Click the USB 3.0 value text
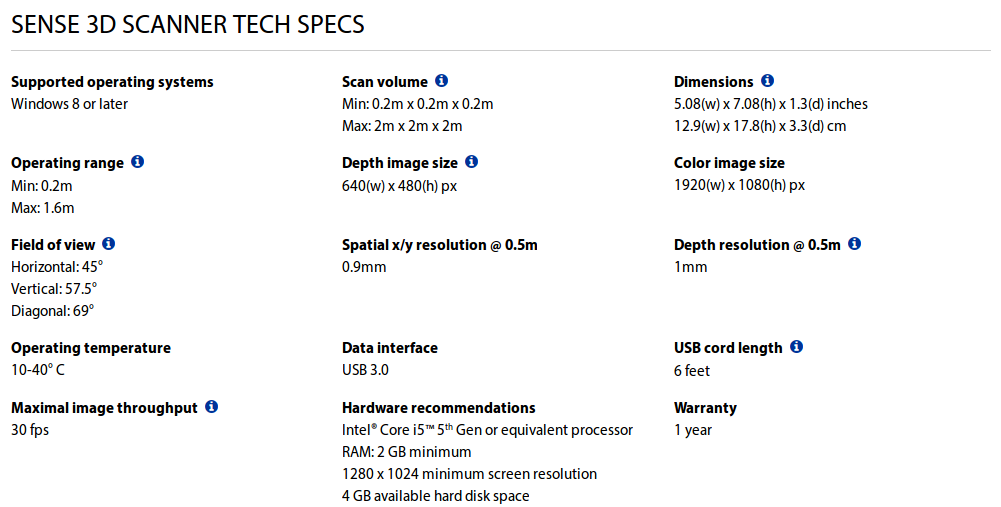Image resolution: width=1001 pixels, height=507 pixels. pos(365,370)
